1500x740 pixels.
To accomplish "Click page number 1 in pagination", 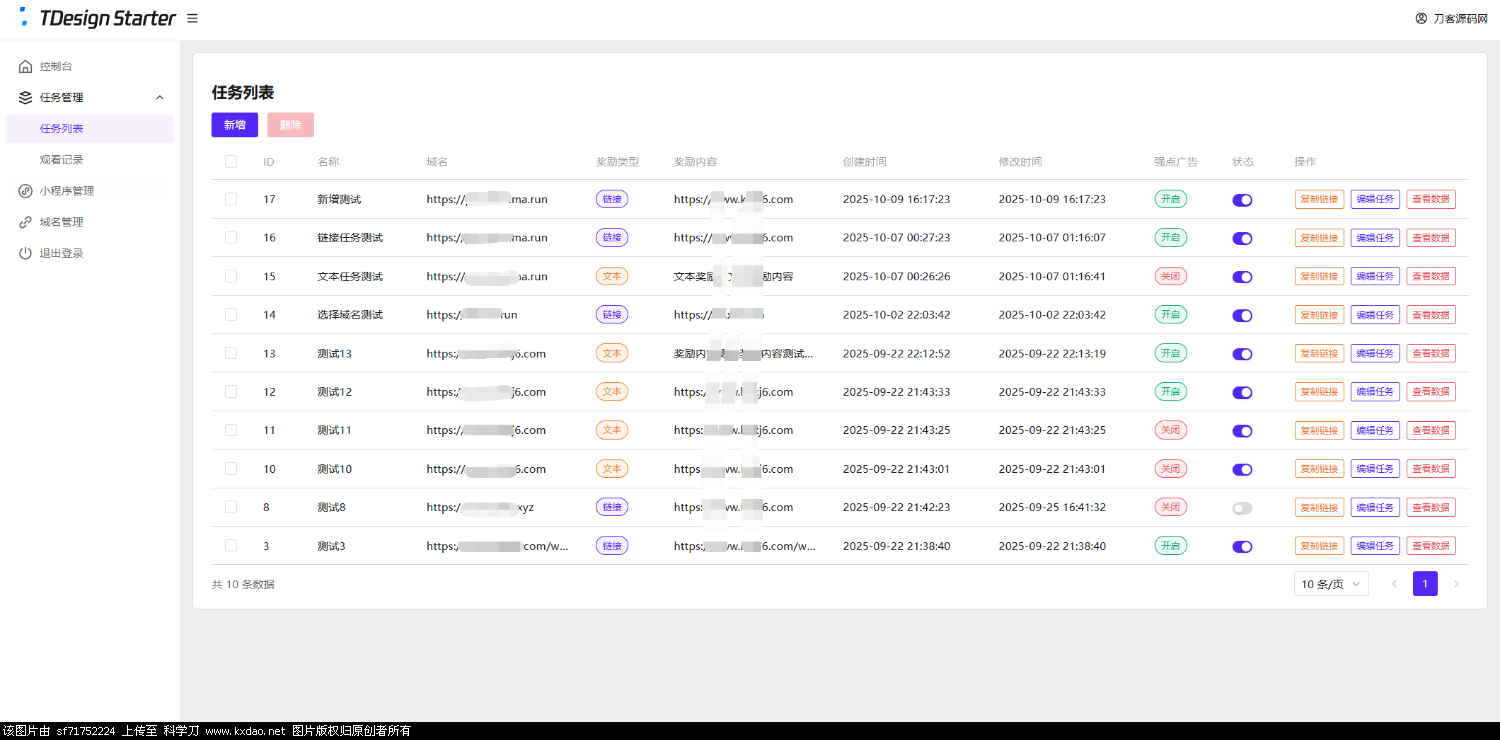I will [x=1425, y=584].
